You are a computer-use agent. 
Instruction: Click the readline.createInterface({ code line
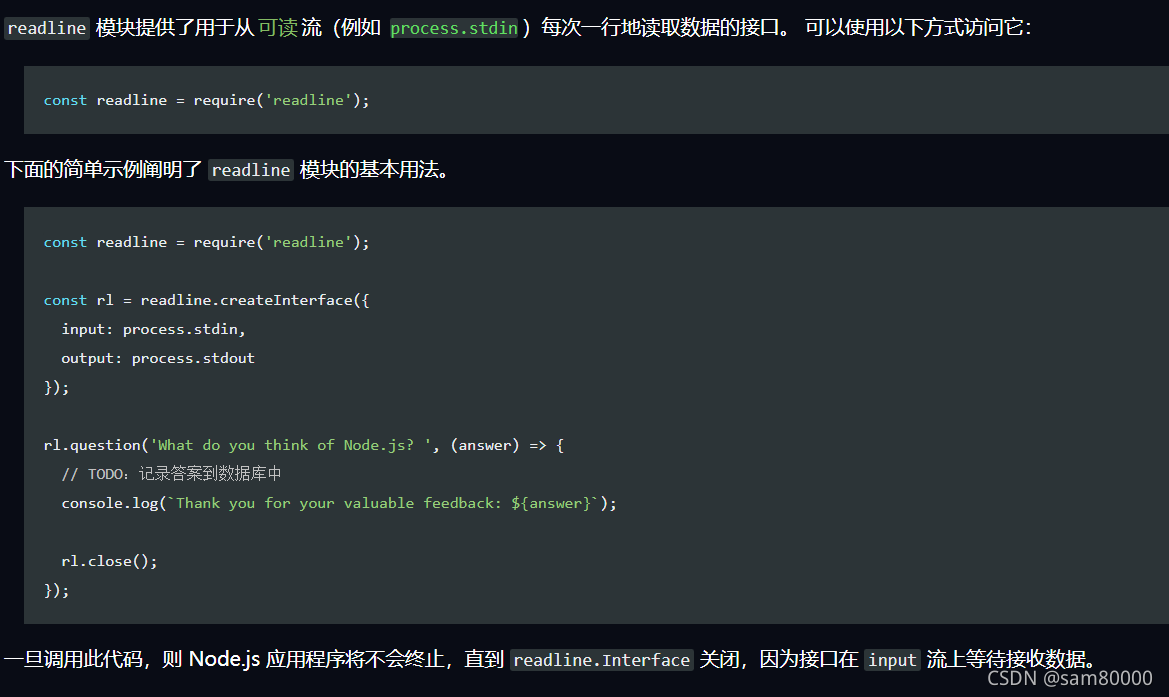pos(207,300)
